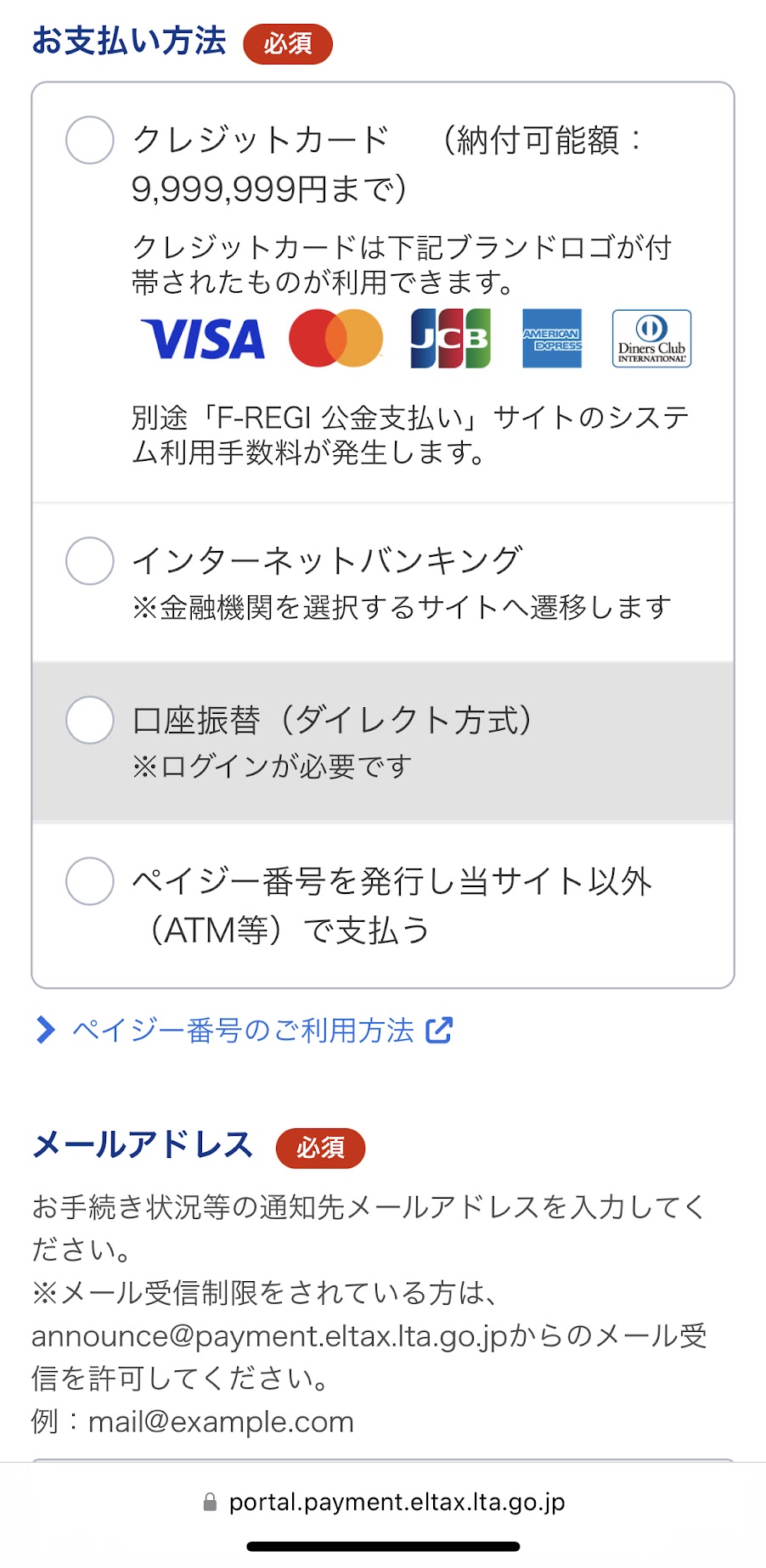The width and height of the screenshot is (766, 1568).
Task: Select the クレジットカード radio button
Action: (90, 140)
